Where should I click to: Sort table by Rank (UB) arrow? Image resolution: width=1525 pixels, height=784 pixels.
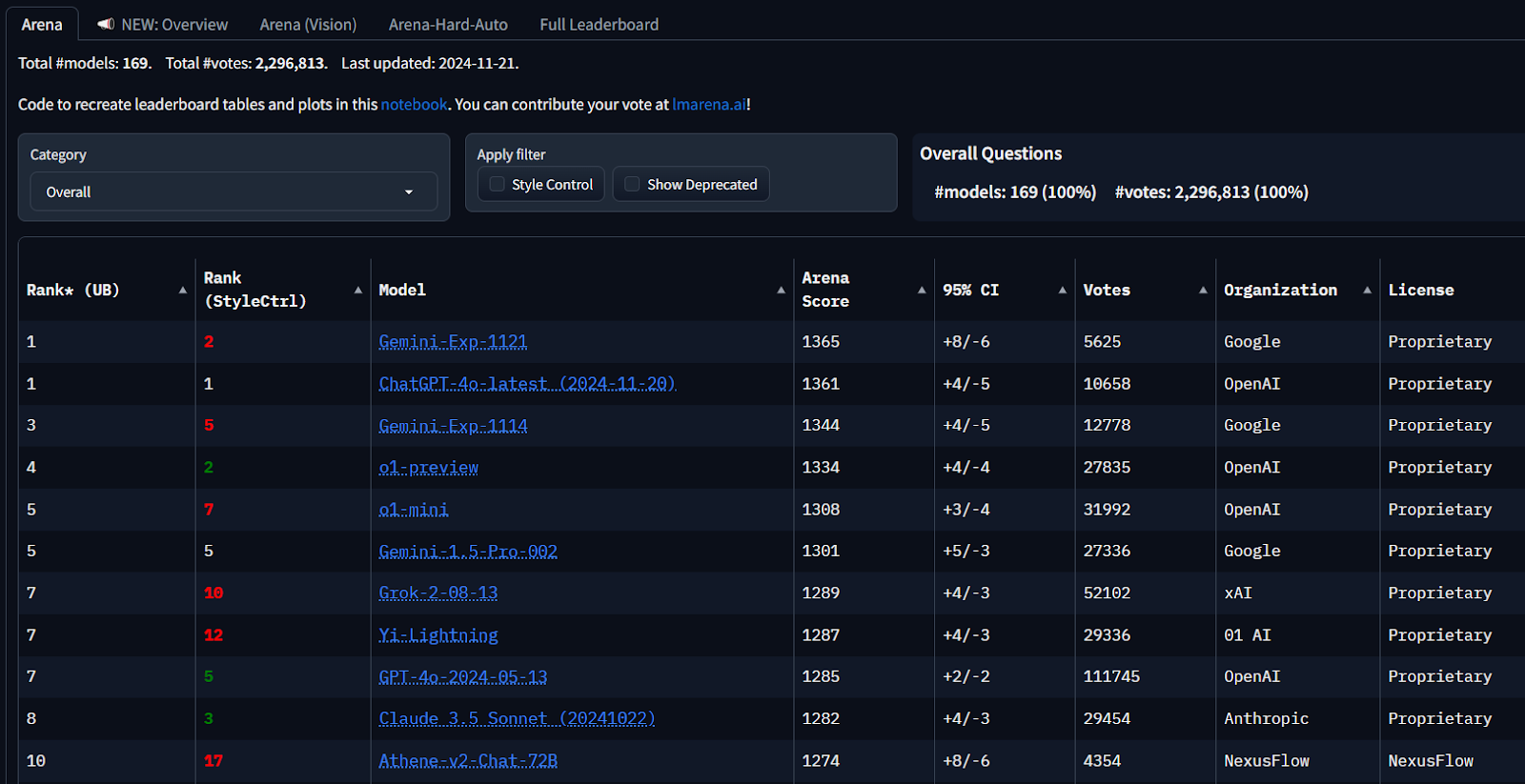182,291
